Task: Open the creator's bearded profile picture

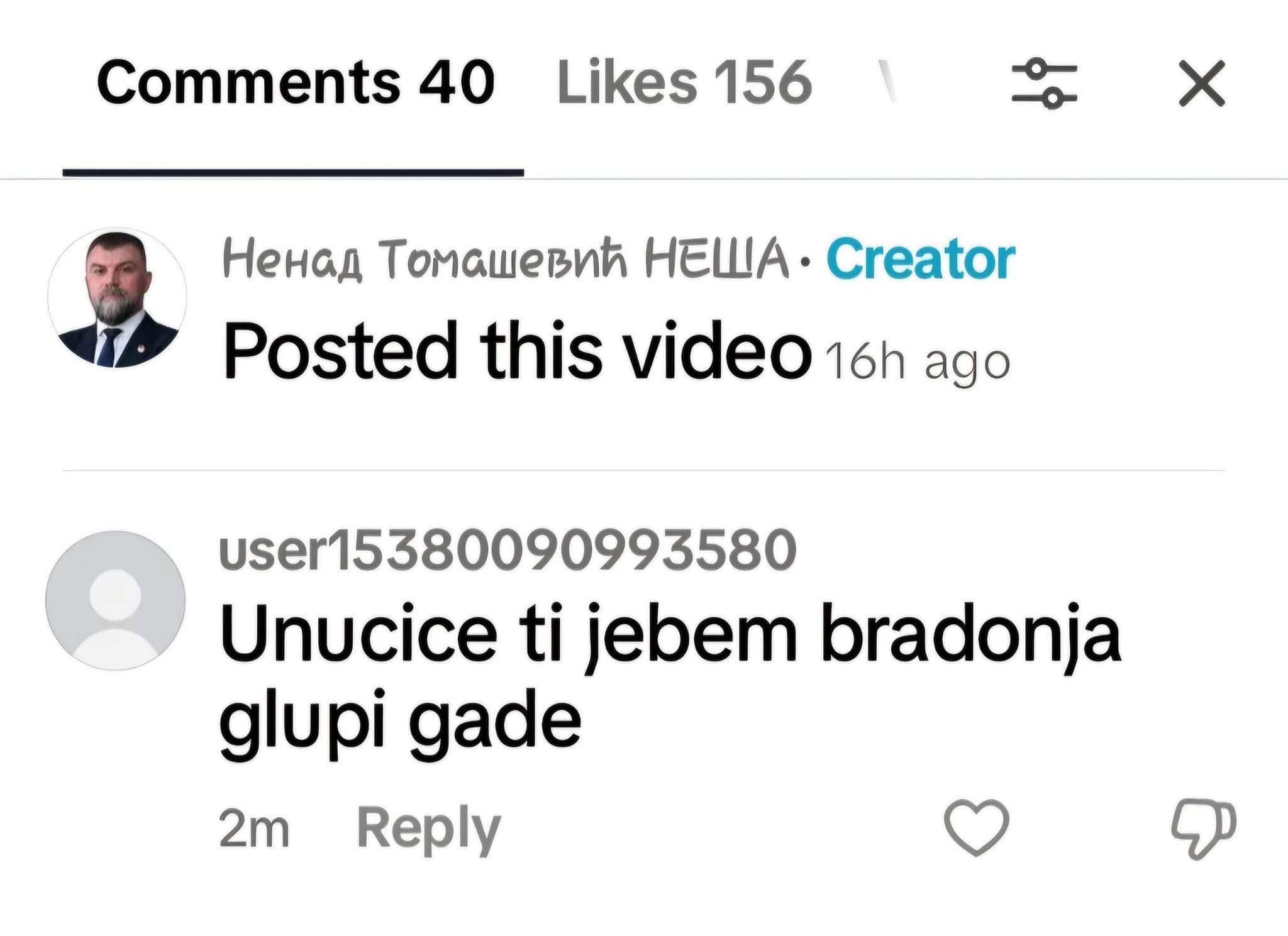Action: pos(117,297)
